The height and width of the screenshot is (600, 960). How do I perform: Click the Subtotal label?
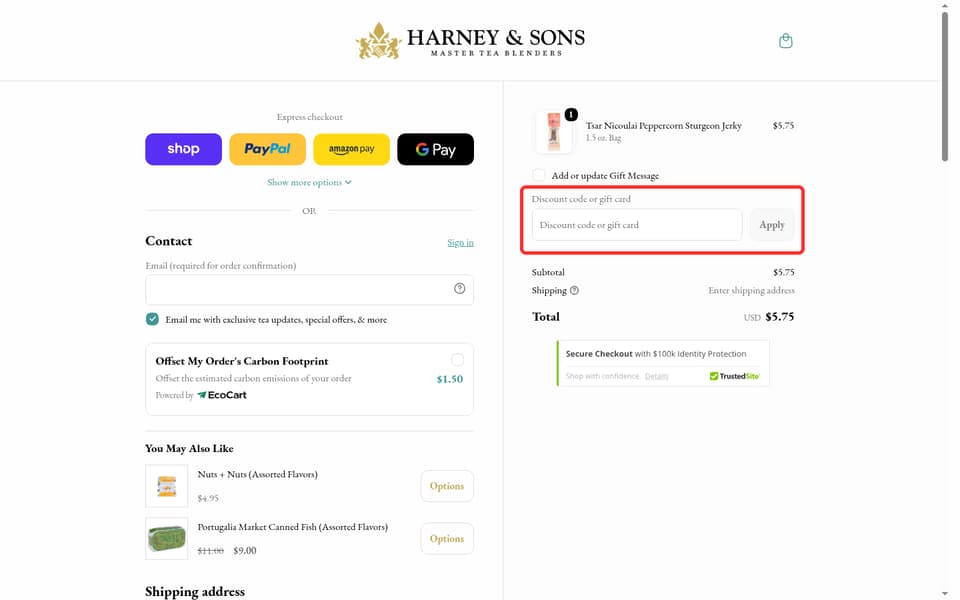pyautogui.click(x=548, y=272)
